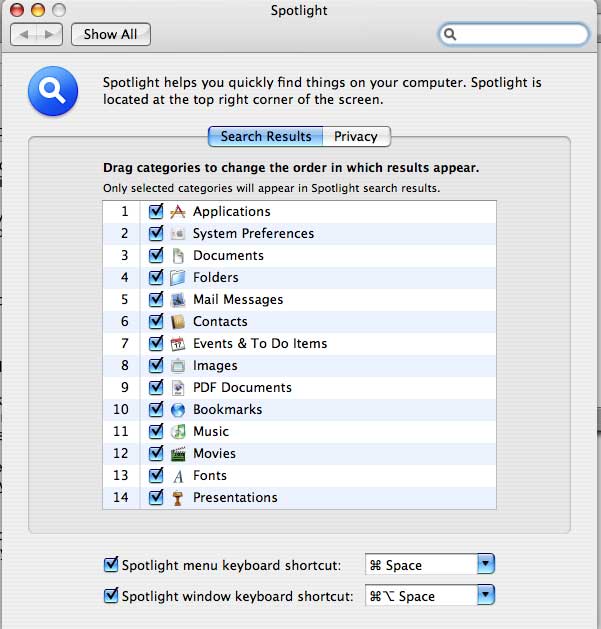
Task: Disable Spotlight menu keyboard shortcut checkbox
Action: [x=111, y=565]
